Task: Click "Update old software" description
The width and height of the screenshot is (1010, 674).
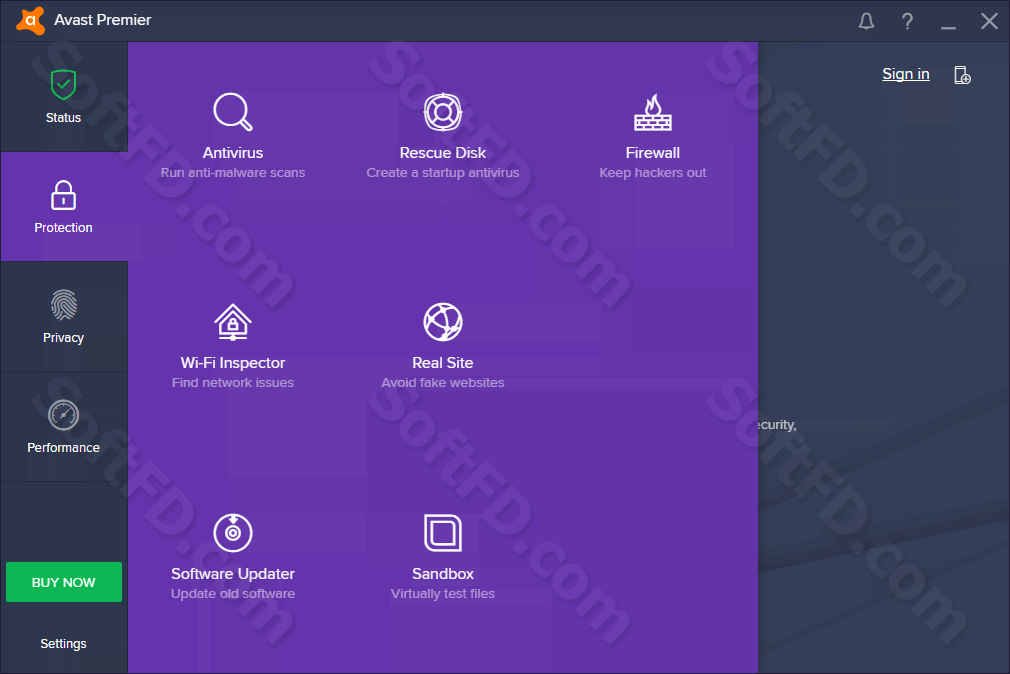Action: pyautogui.click(x=233, y=593)
